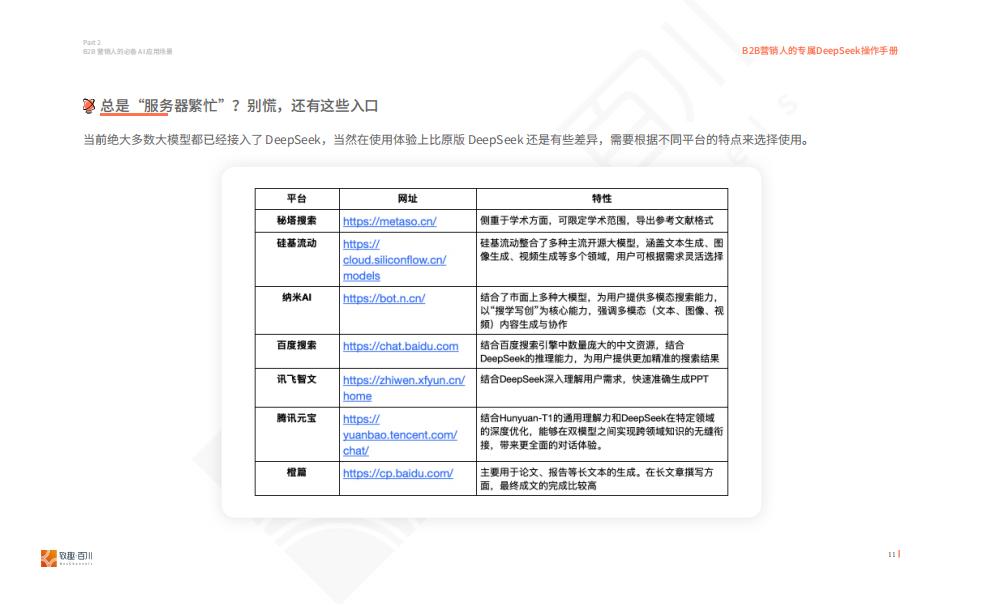Click the rocket icon beside the heading
Screen dimensions: 983x605
click(89, 106)
